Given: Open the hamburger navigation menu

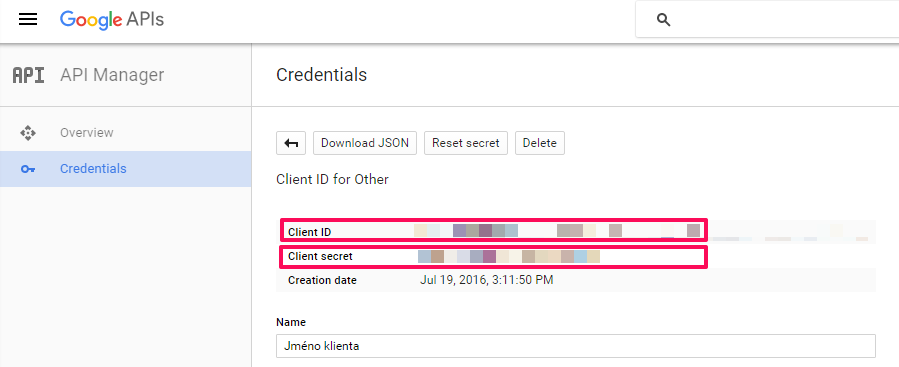Looking at the screenshot, I should [28, 19].
